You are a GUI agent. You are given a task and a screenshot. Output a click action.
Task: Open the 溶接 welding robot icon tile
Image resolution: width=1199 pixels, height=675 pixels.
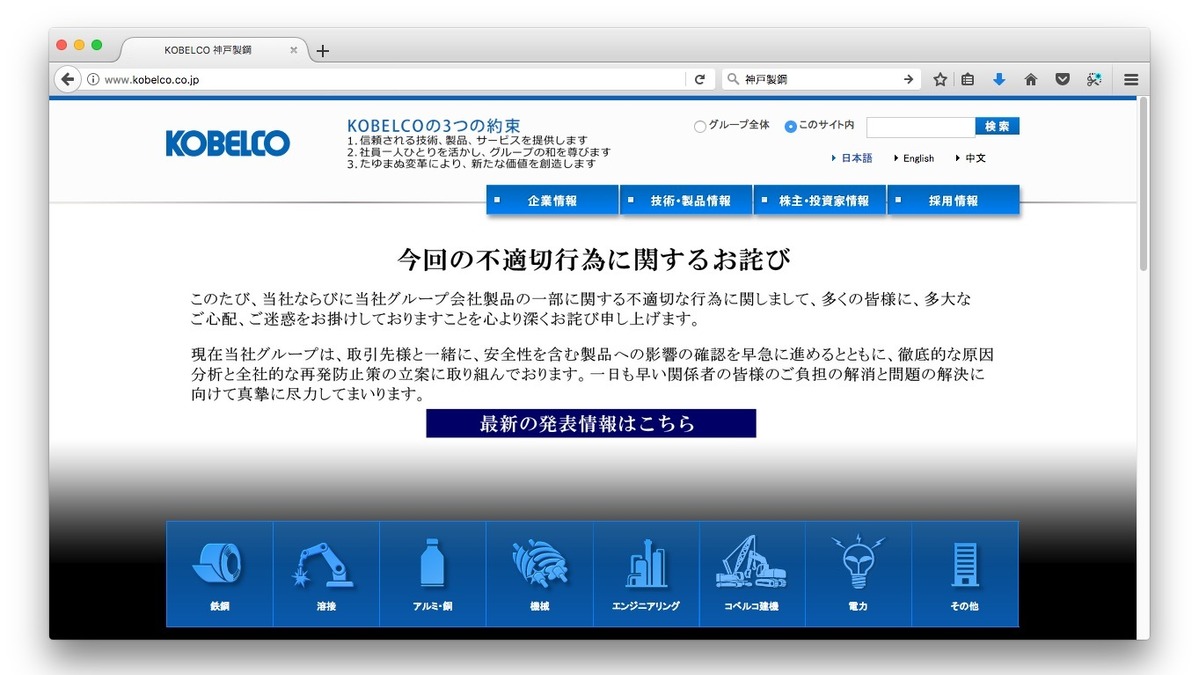pos(326,573)
